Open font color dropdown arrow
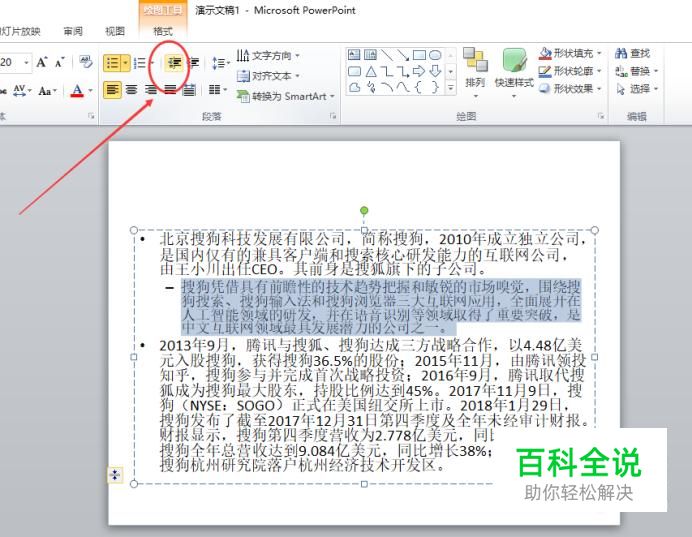 pyautogui.click(x=90, y=91)
